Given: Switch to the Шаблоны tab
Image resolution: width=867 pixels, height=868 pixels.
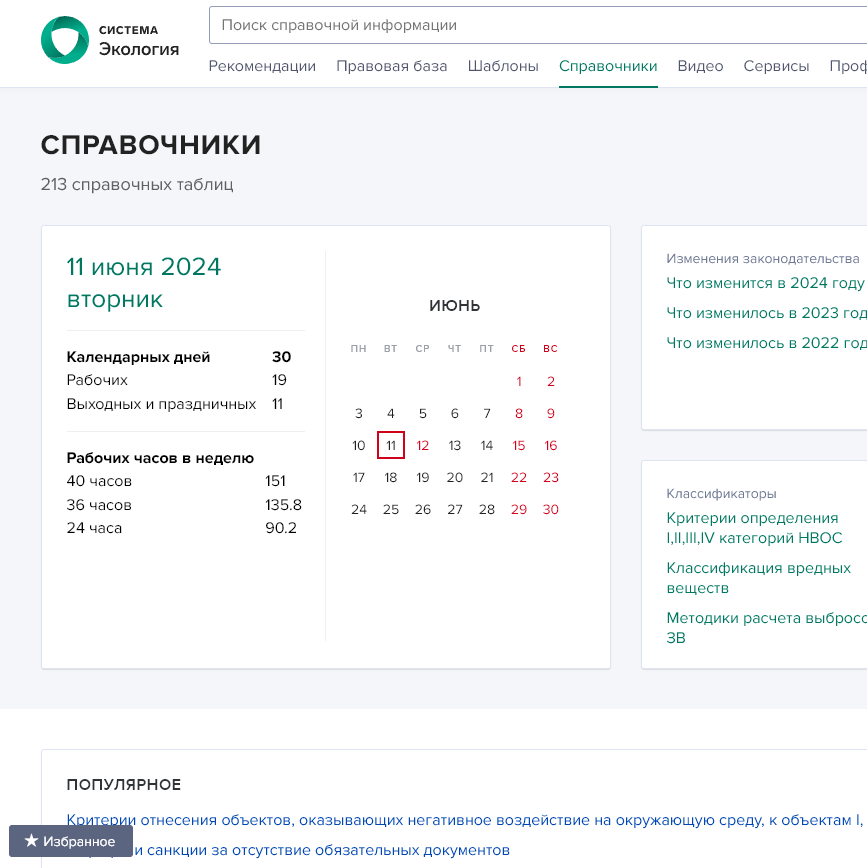Looking at the screenshot, I should point(502,65).
